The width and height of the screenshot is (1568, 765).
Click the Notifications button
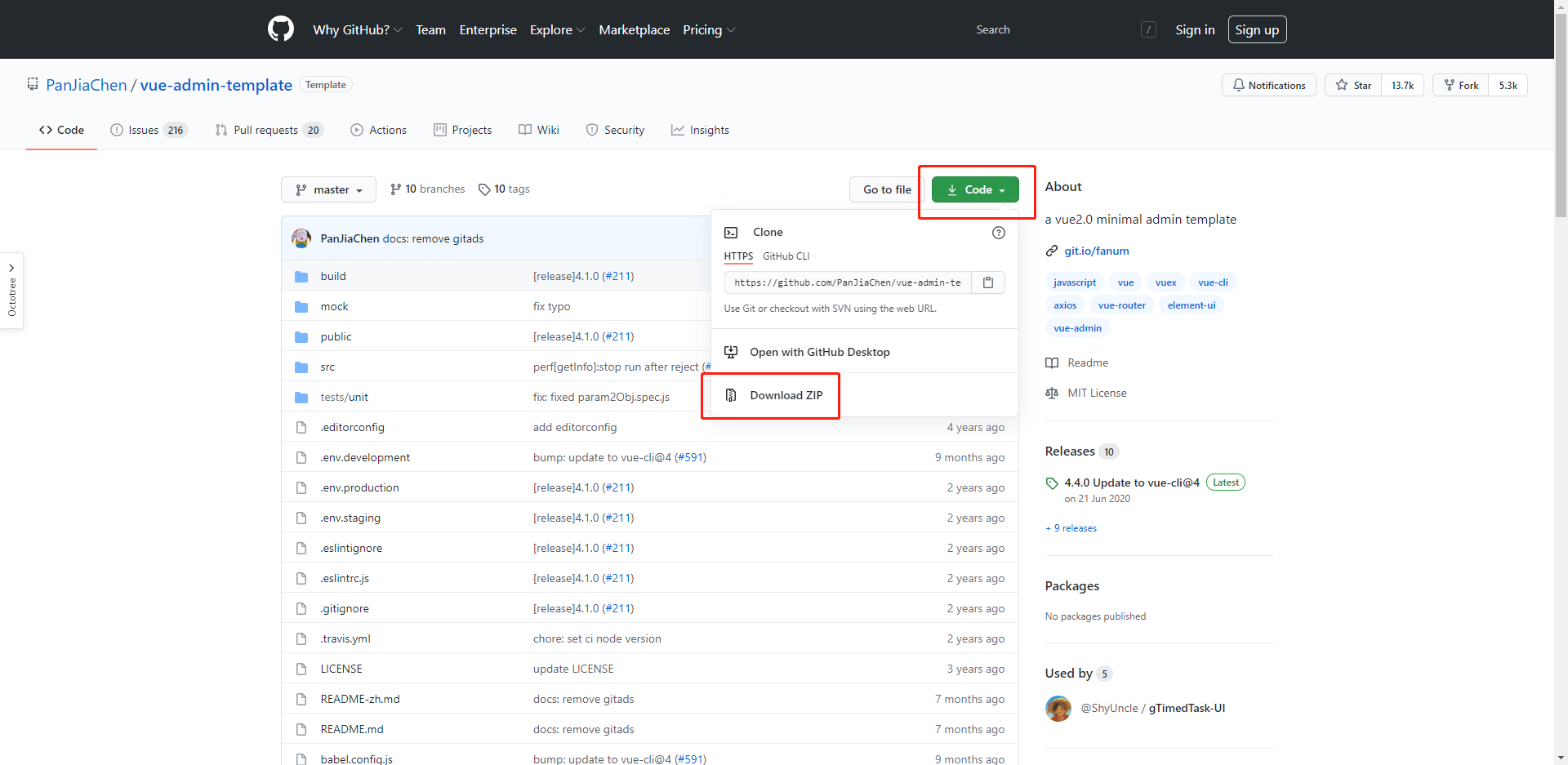(x=1268, y=85)
